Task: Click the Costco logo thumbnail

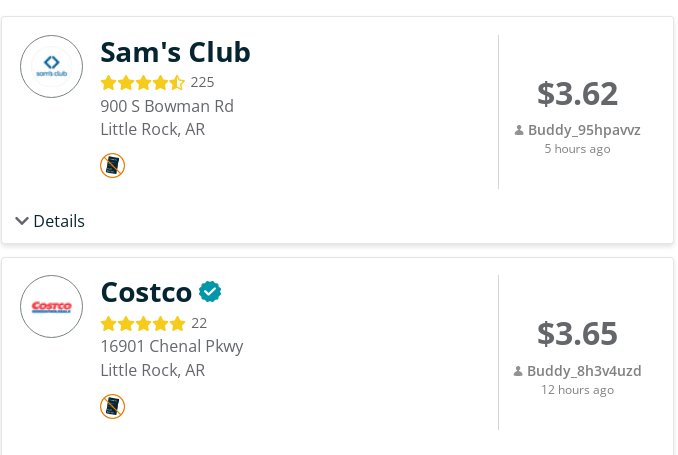Action: tap(51, 307)
